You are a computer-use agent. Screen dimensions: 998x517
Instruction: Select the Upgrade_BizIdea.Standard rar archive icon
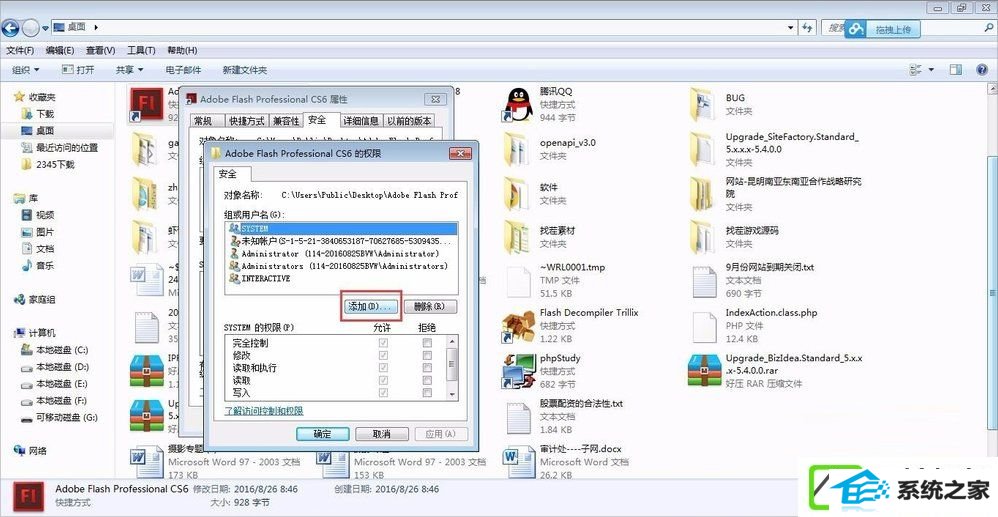pyautogui.click(x=705, y=371)
